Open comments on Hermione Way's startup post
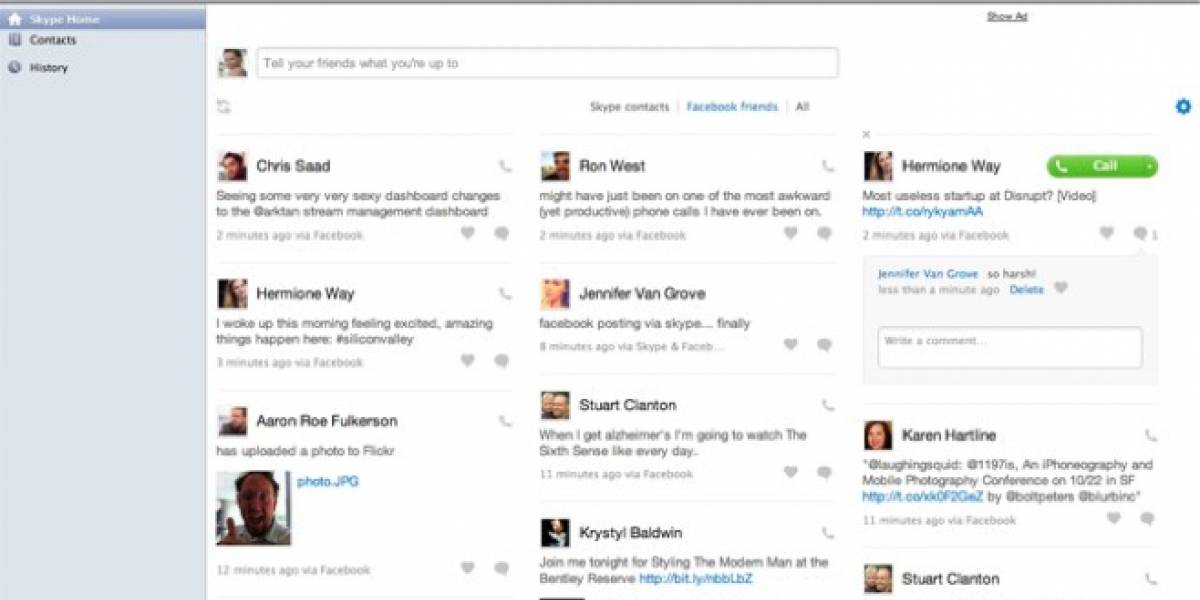The width and height of the screenshot is (1200, 600). tap(1140, 233)
